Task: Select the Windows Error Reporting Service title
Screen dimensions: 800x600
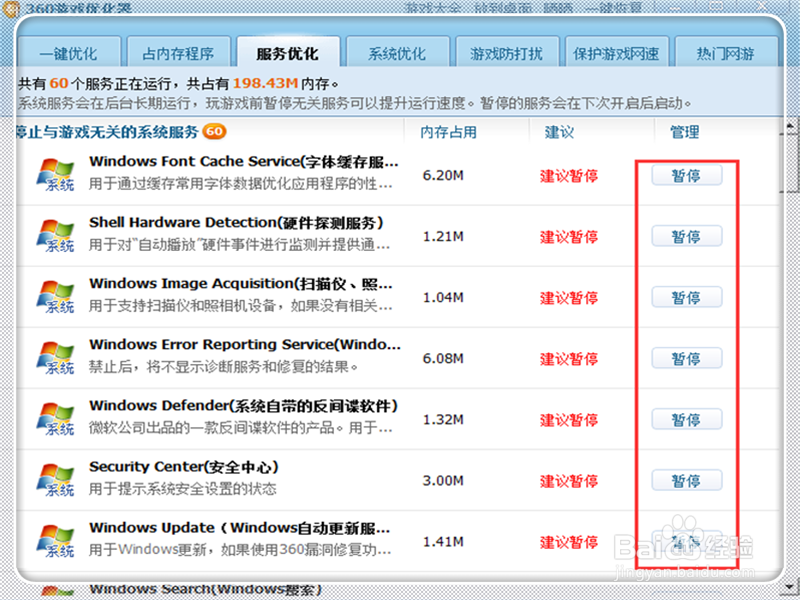Action: point(245,345)
